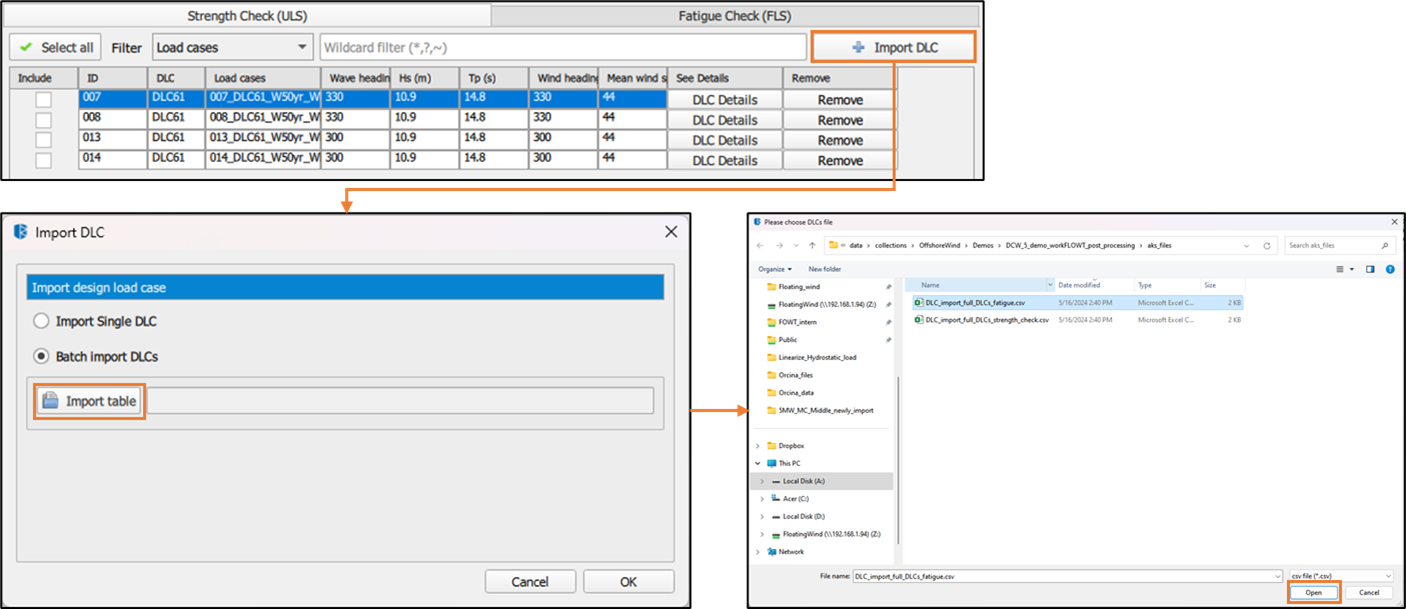Expand the Network tree node
The height and width of the screenshot is (609, 1406).
(759, 551)
